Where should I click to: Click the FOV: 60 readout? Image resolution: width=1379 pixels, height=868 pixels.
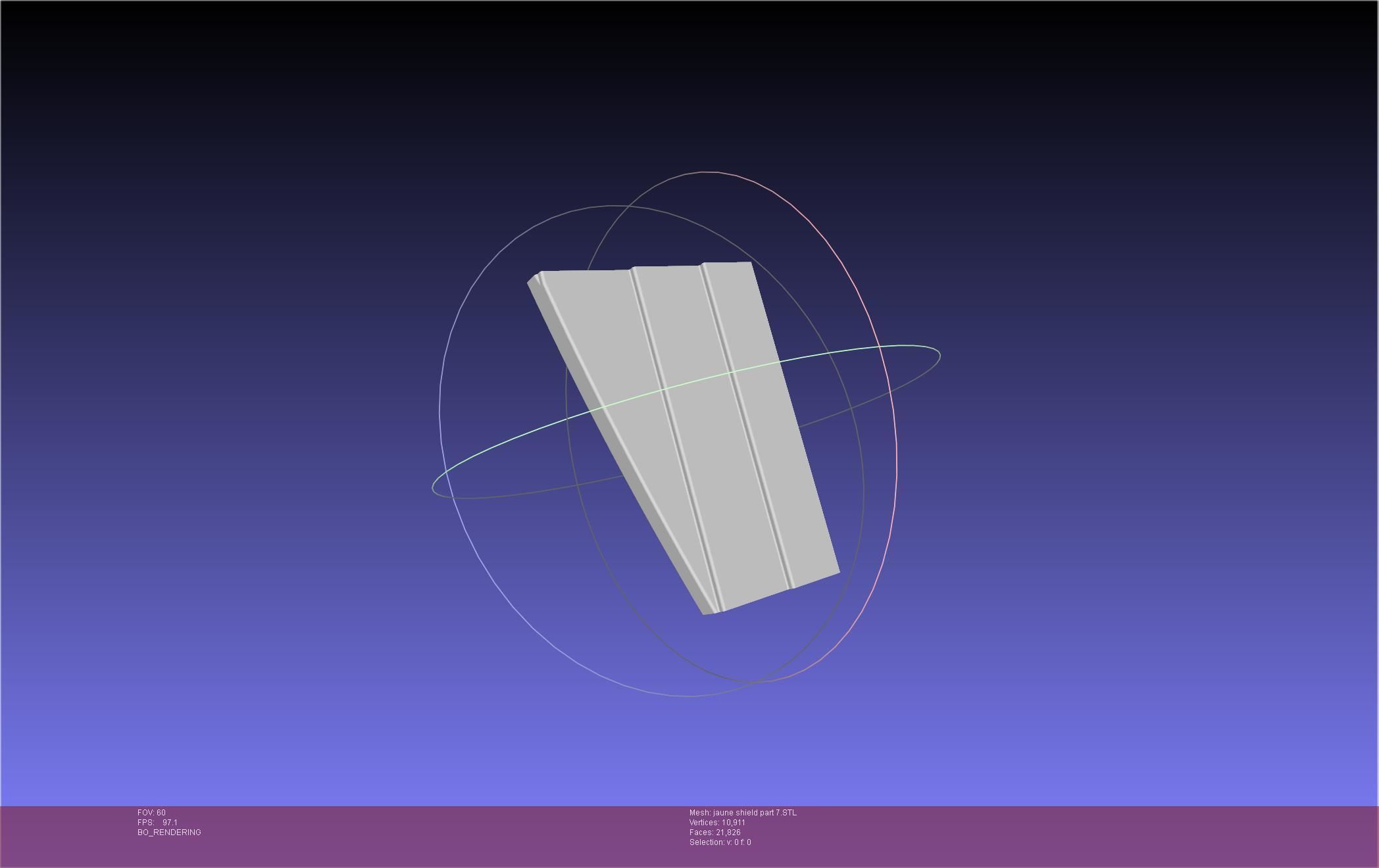(x=151, y=813)
